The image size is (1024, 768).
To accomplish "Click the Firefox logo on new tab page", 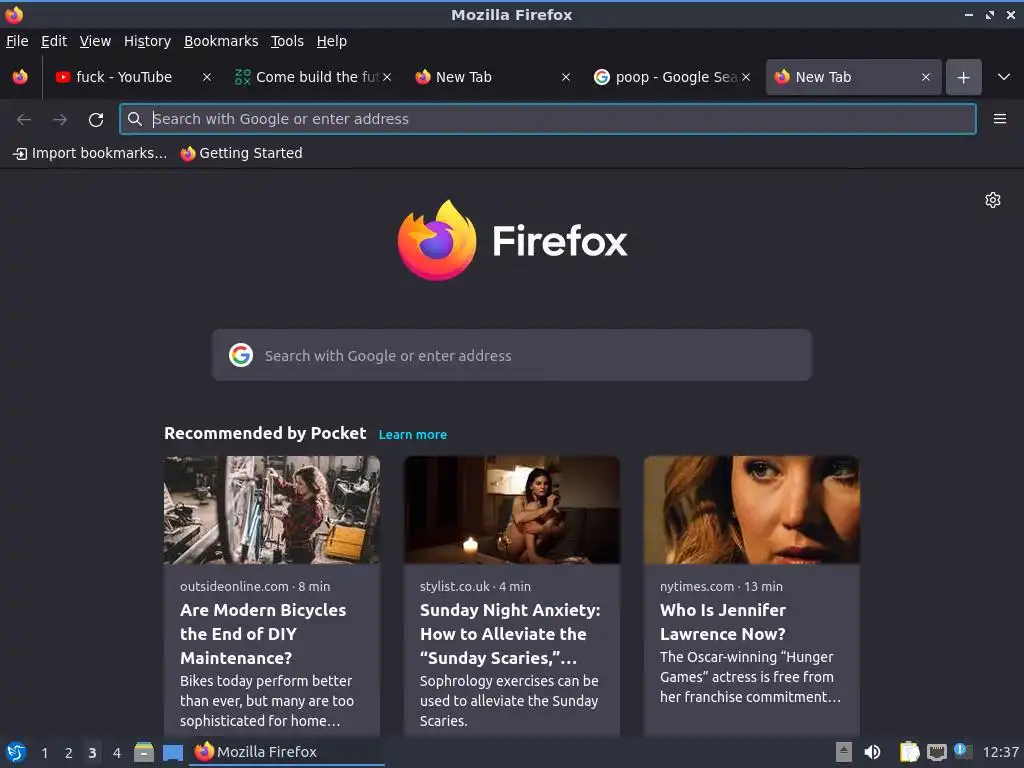I will [x=511, y=241].
